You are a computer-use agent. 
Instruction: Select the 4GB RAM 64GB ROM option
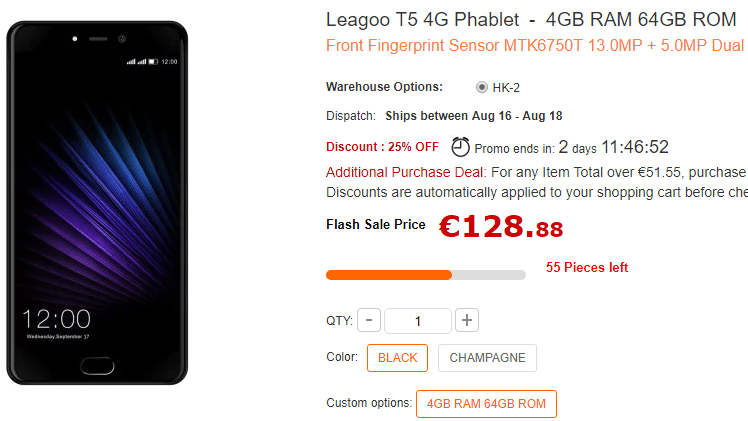click(x=486, y=404)
